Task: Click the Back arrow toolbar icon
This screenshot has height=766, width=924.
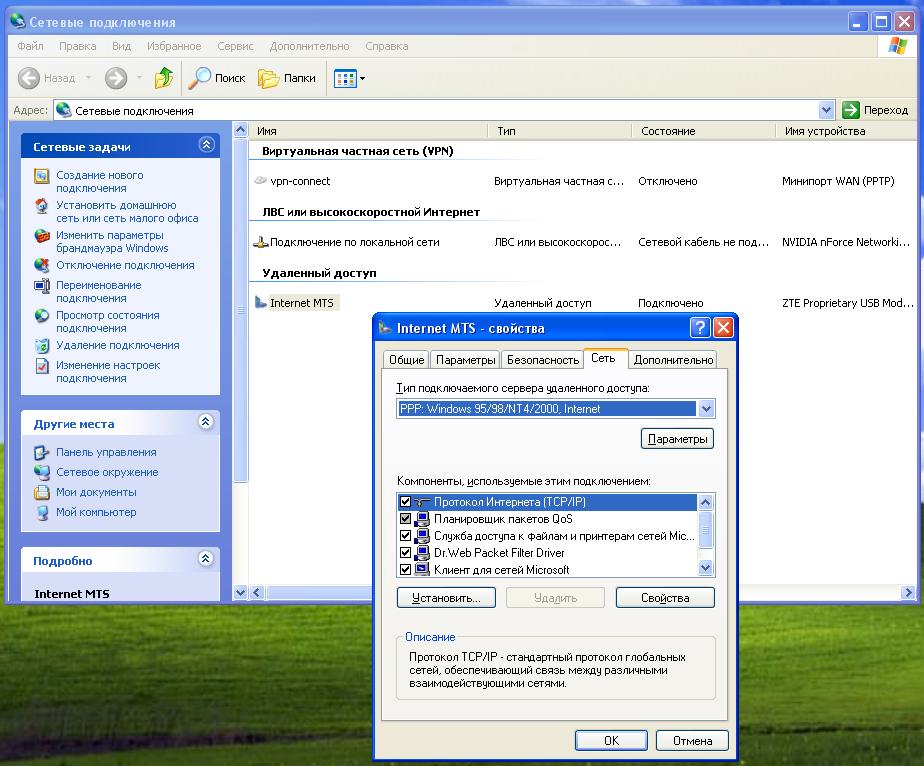Action: tap(28, 78)
